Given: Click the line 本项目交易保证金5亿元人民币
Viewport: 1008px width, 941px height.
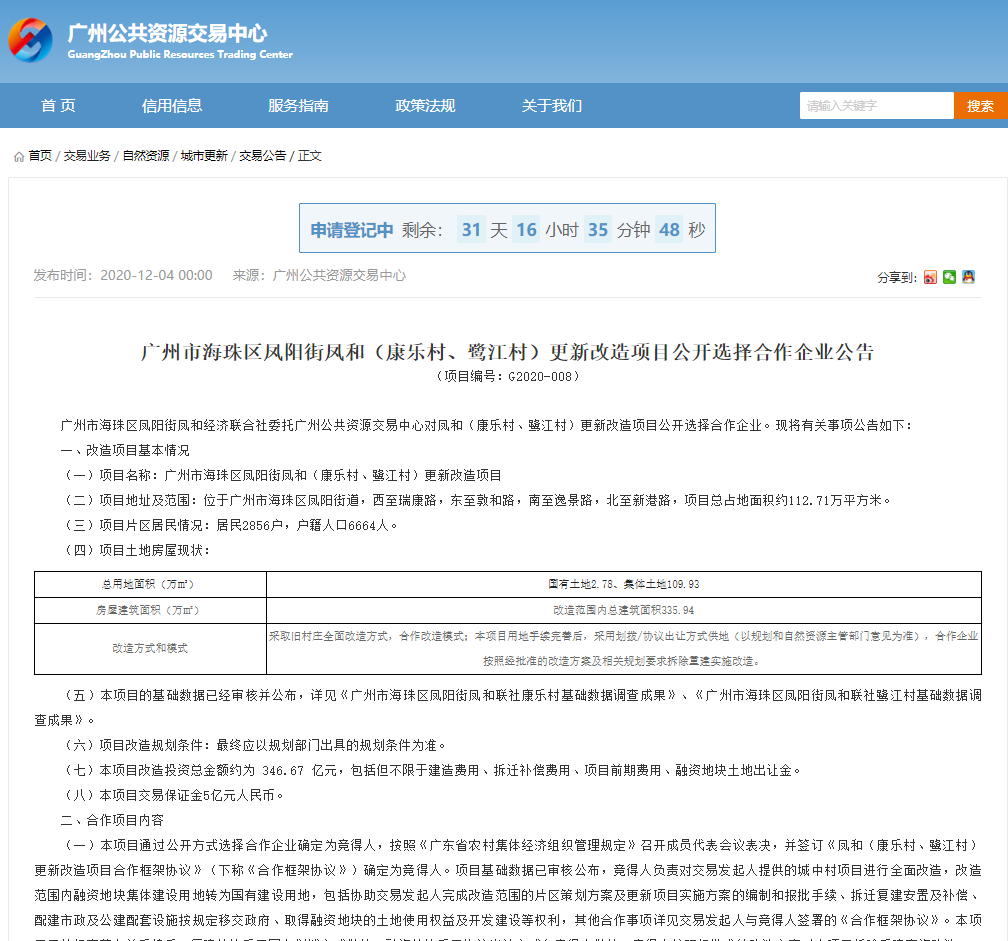Looking at the screenshot, I should (x=172, y=795).
